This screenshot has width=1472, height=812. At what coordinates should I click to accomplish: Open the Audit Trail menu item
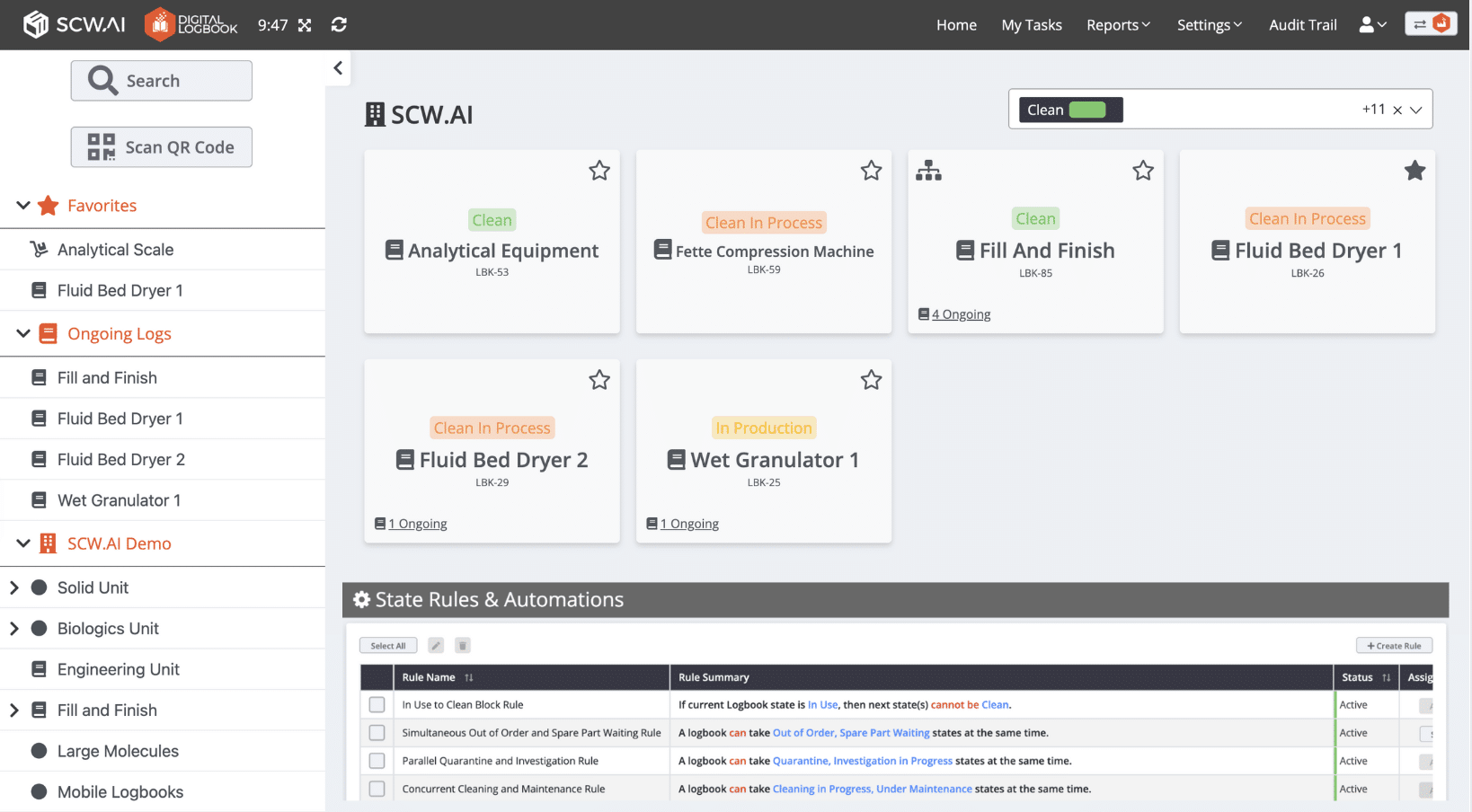pos(1302,25)
